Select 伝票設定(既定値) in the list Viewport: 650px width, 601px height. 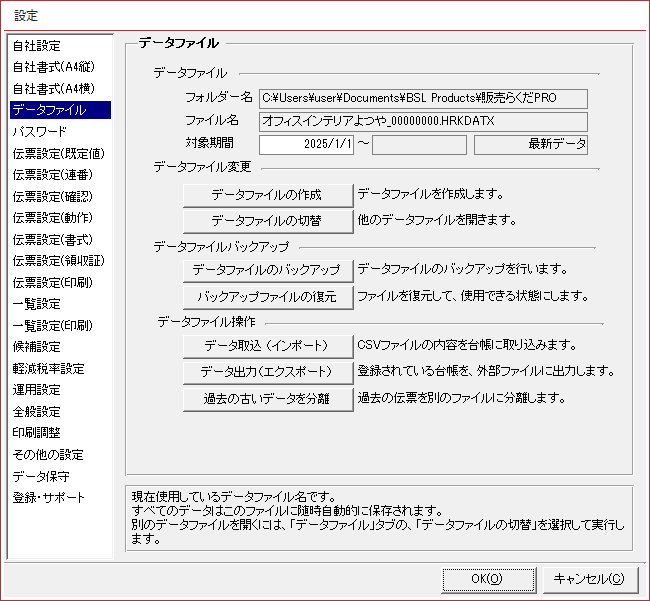tap(58, 154)
